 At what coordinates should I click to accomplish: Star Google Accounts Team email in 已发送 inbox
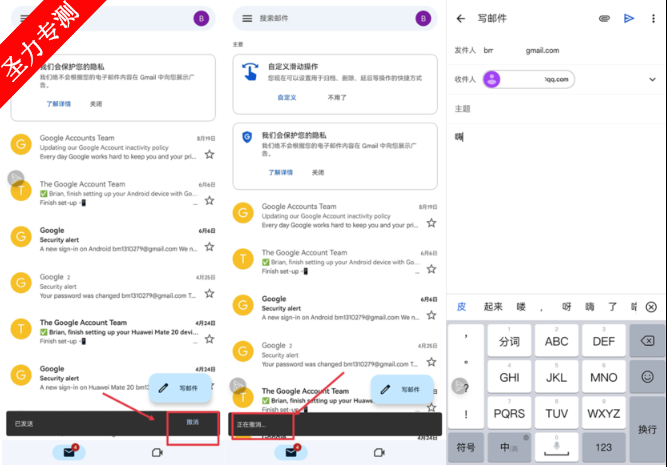209,154
